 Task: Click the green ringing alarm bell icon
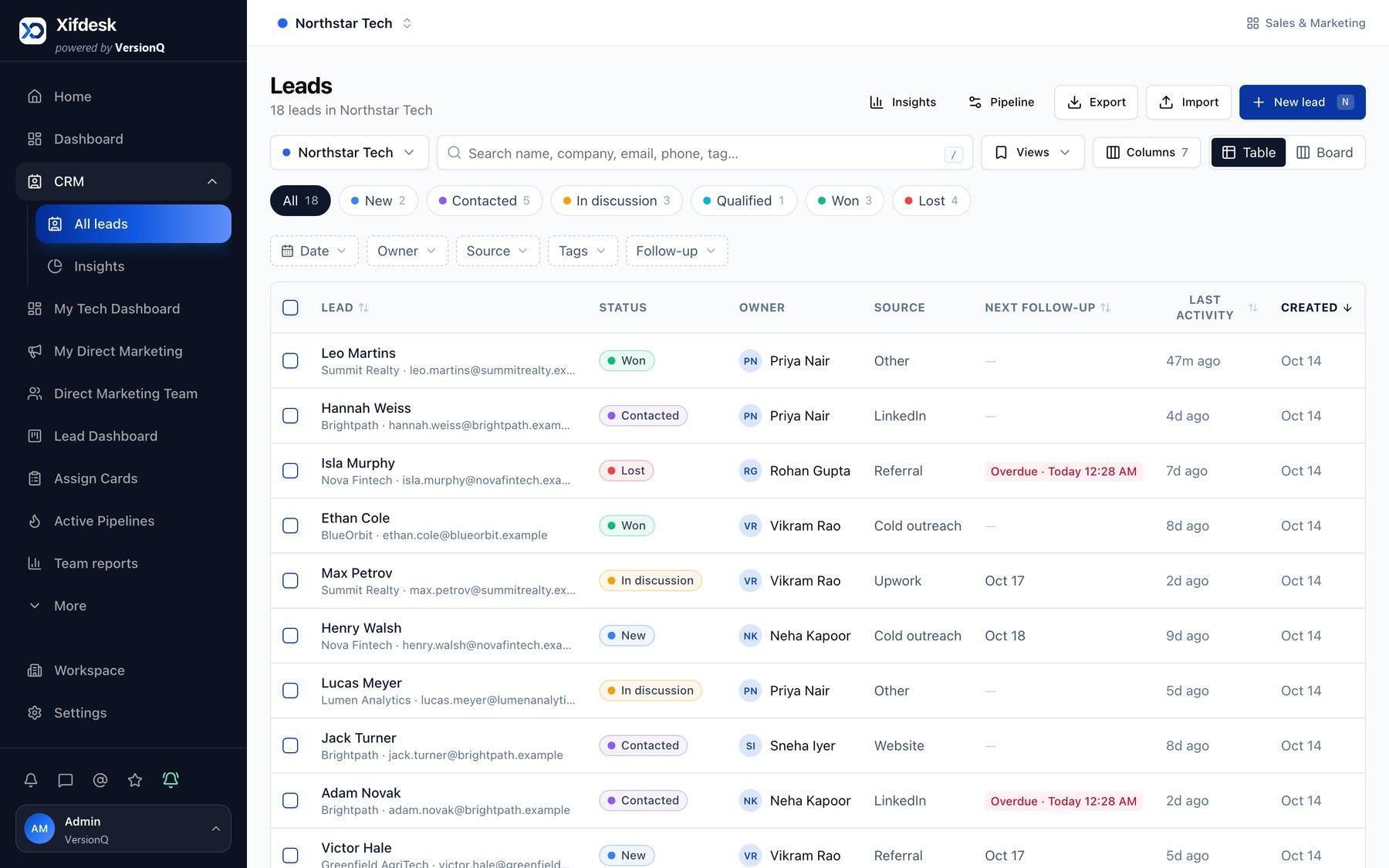171,779
